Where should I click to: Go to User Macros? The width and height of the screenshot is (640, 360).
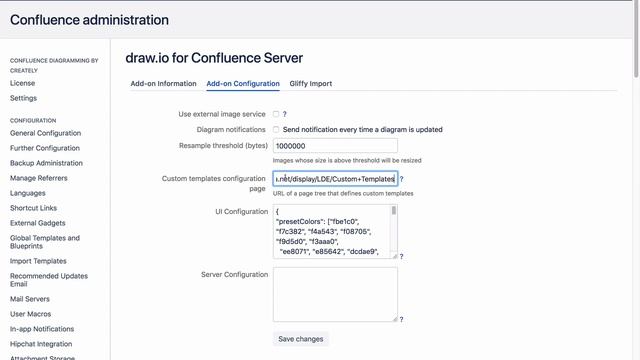31,314
